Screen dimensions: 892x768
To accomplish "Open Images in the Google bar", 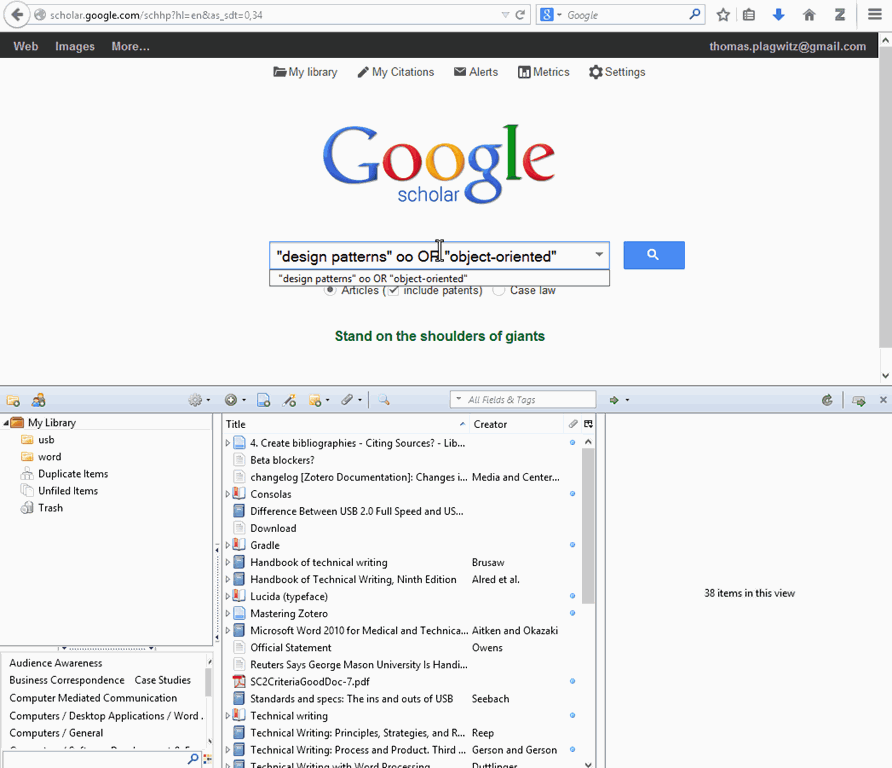I will point(75,46).
